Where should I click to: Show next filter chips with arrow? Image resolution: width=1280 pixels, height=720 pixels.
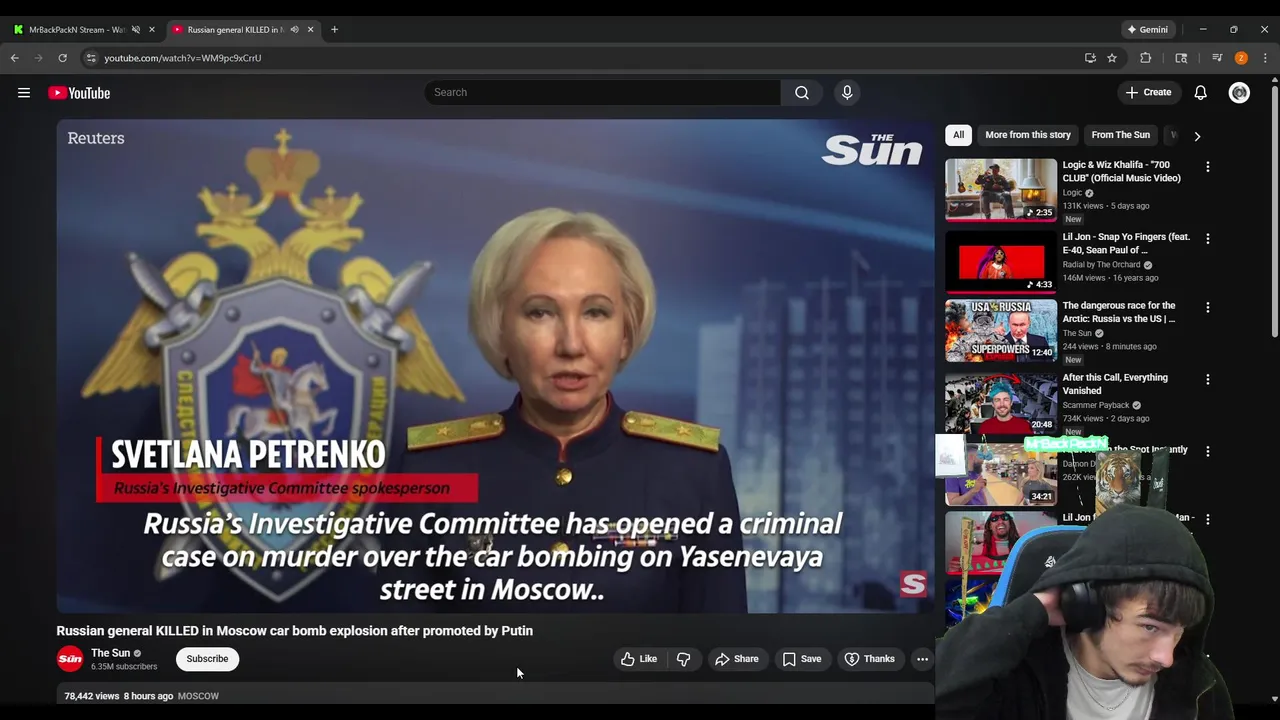1197,136
